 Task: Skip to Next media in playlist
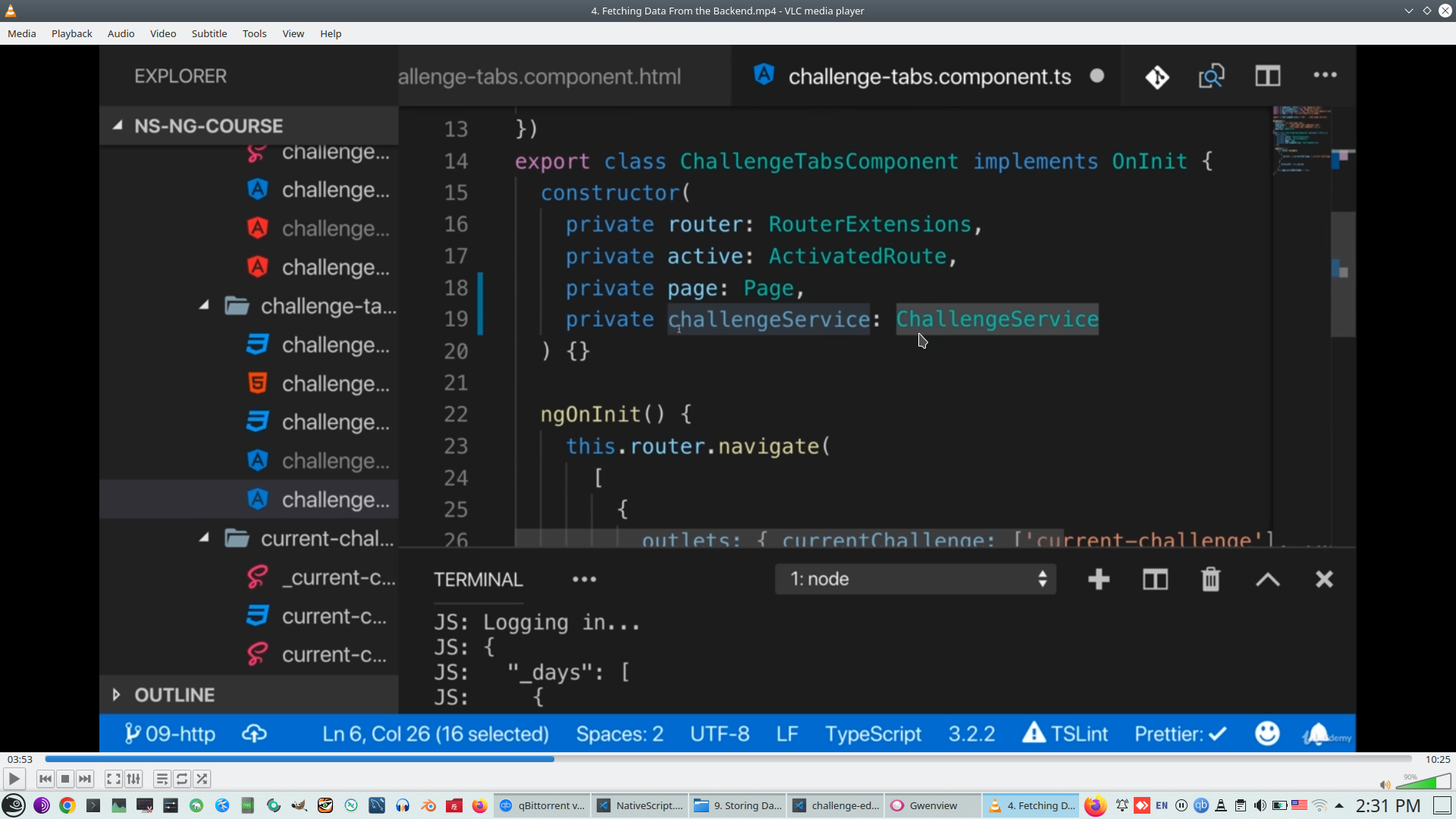pos(85,779)
